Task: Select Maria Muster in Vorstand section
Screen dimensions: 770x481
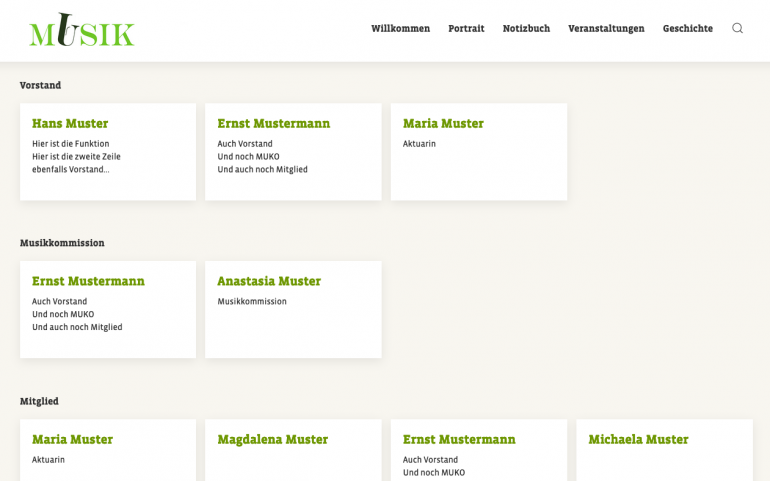Action: coord(479,151)
